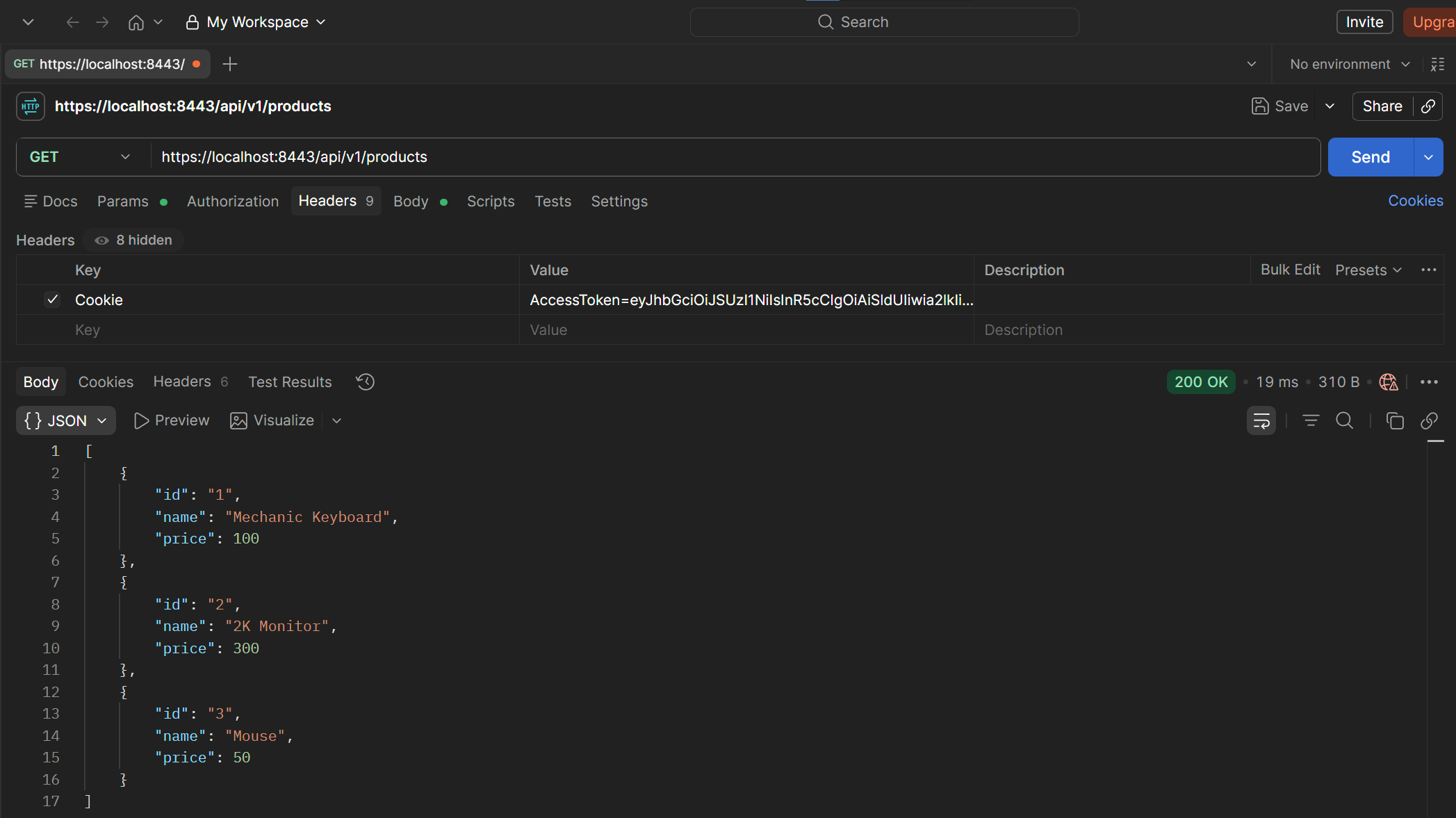Click the Preview play icon
The image size is (1456, 818).
tap(141, 420)
